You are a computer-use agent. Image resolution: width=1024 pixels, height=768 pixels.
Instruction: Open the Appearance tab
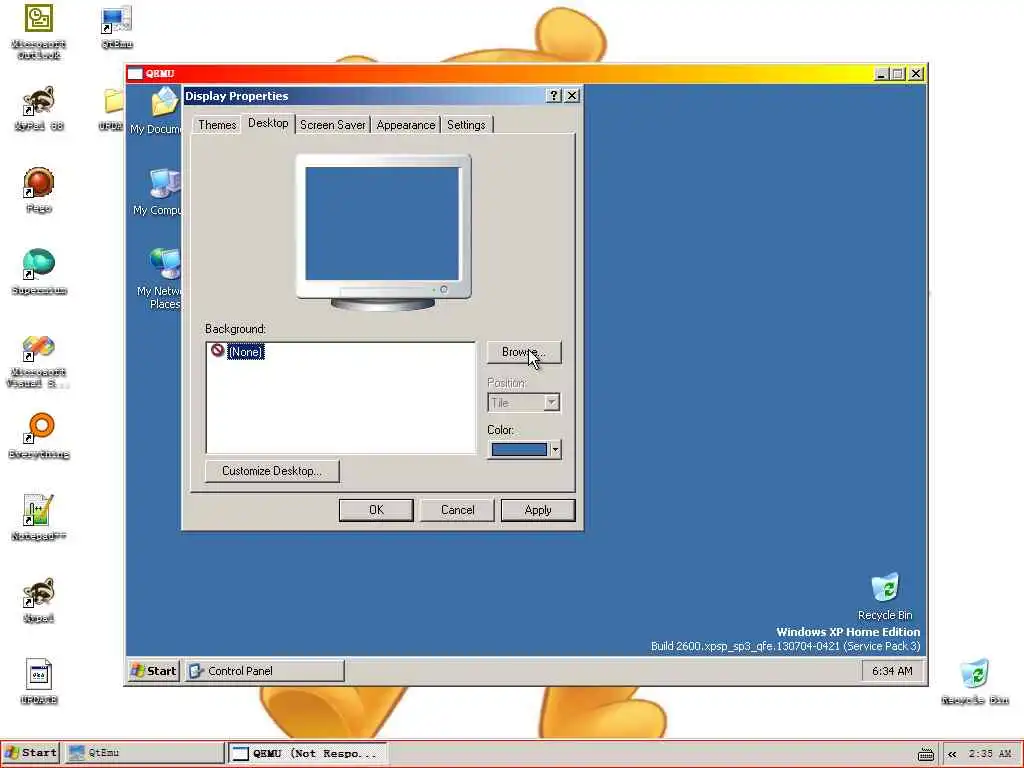point(406,125)
